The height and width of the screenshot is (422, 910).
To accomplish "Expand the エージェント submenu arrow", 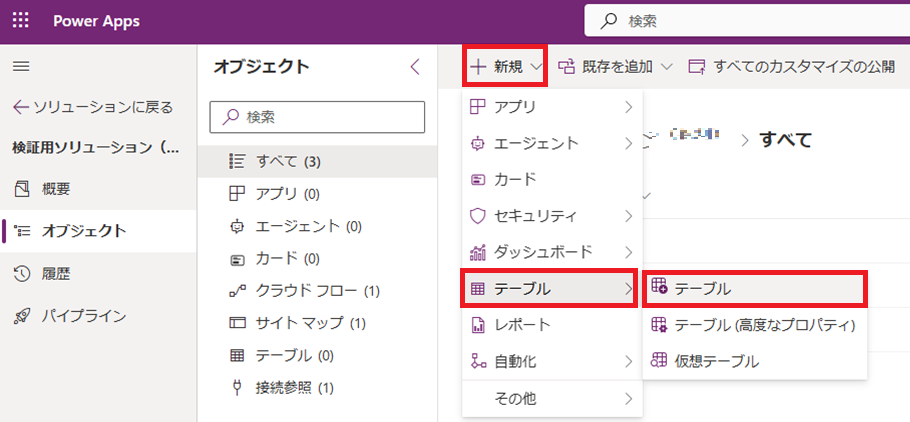I will [628, 143].
